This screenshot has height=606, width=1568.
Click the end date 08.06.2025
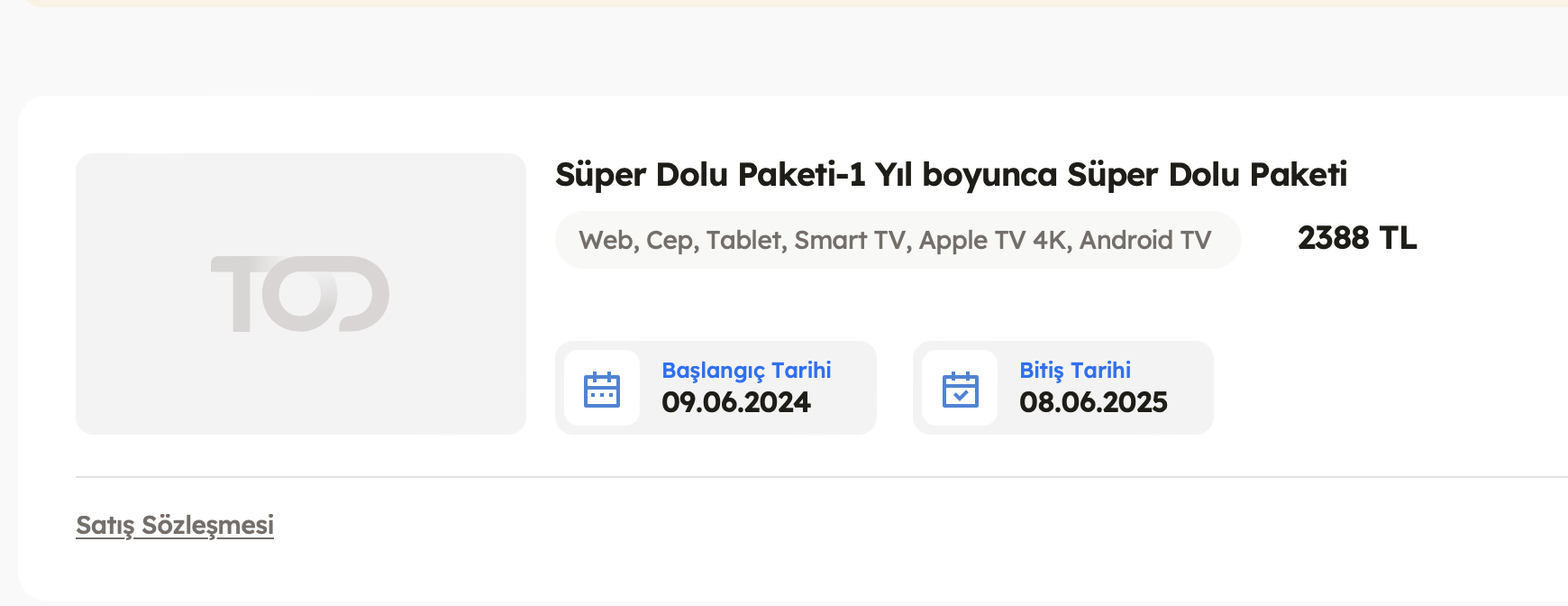1093,402
